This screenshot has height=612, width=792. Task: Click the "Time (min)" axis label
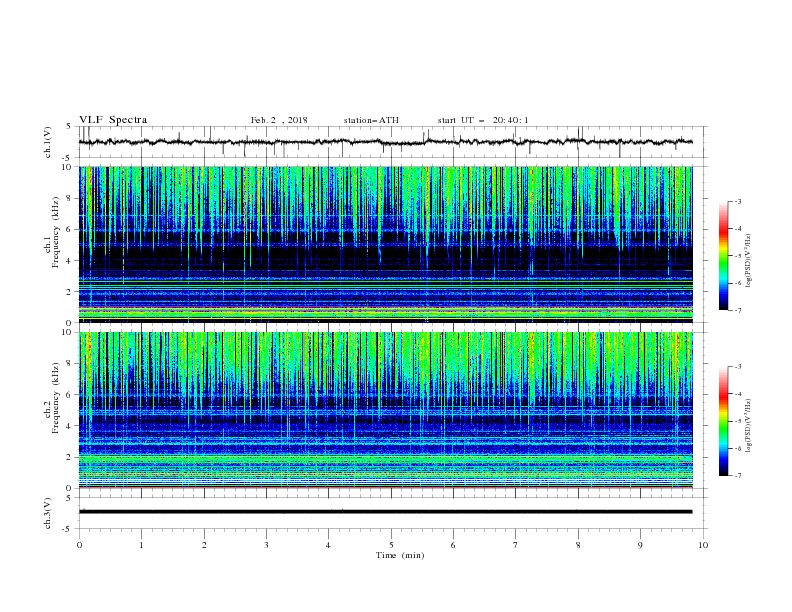click(400, 555)
